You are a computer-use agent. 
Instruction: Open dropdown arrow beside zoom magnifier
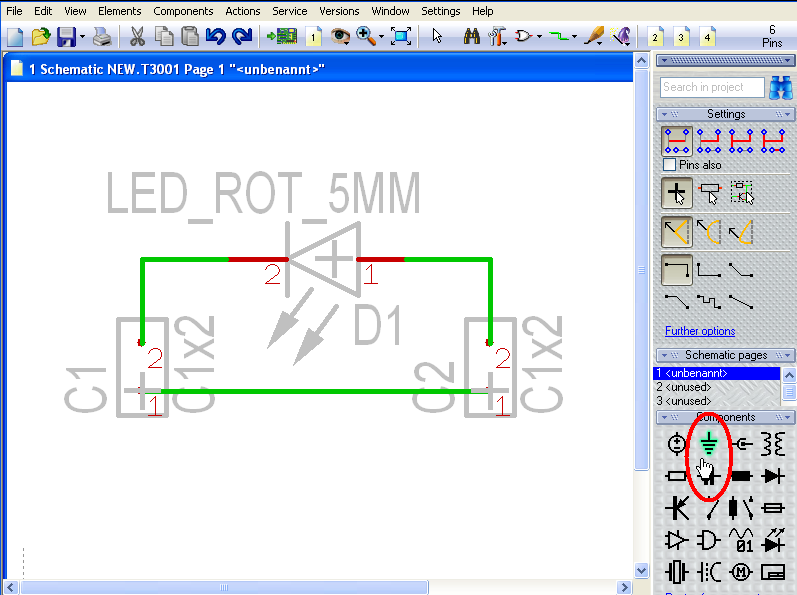click(382, 37)
